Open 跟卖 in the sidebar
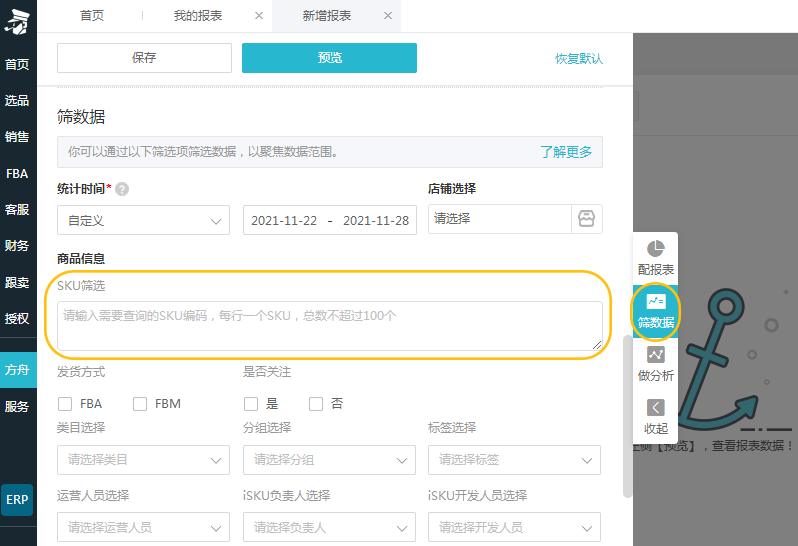 point(17,282)
